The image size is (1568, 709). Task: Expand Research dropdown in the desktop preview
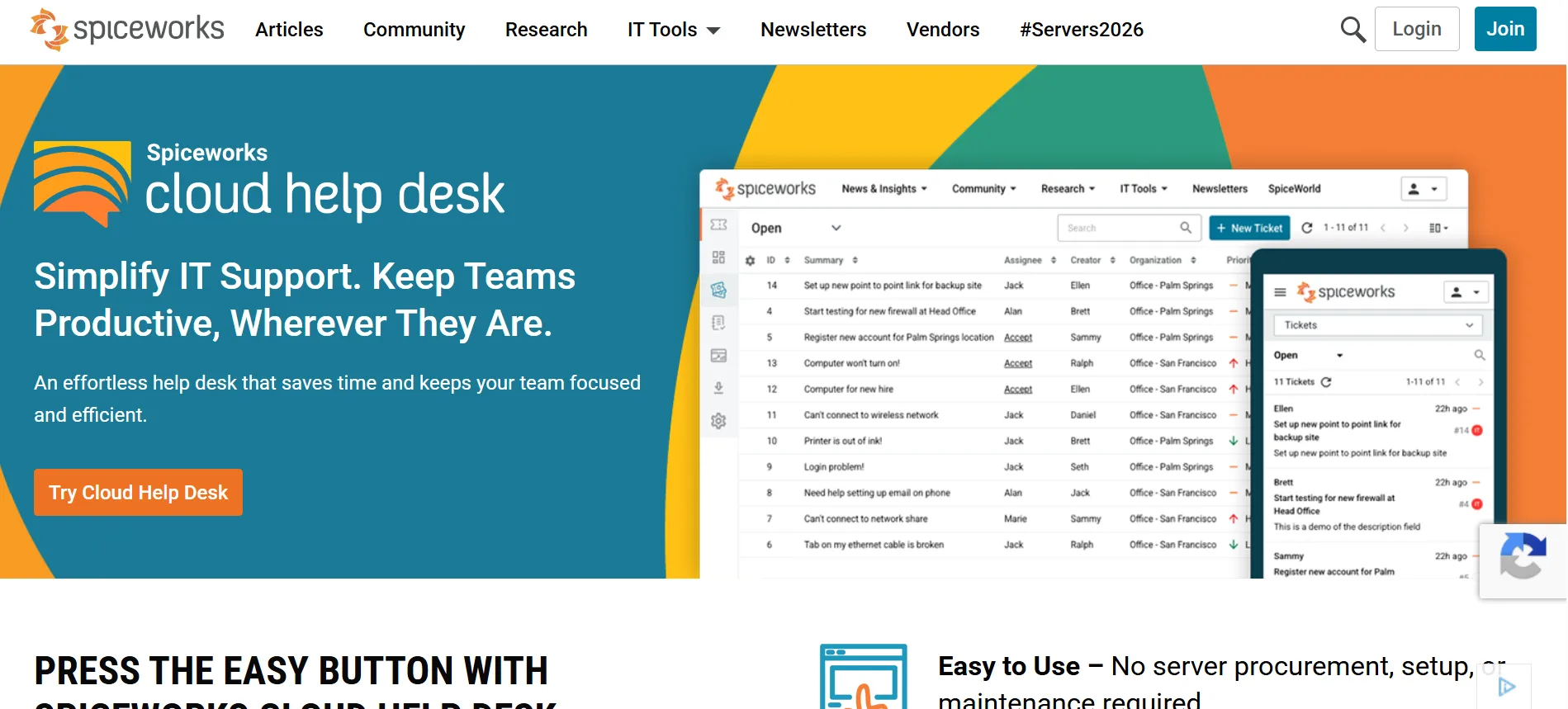(1068, 189)
